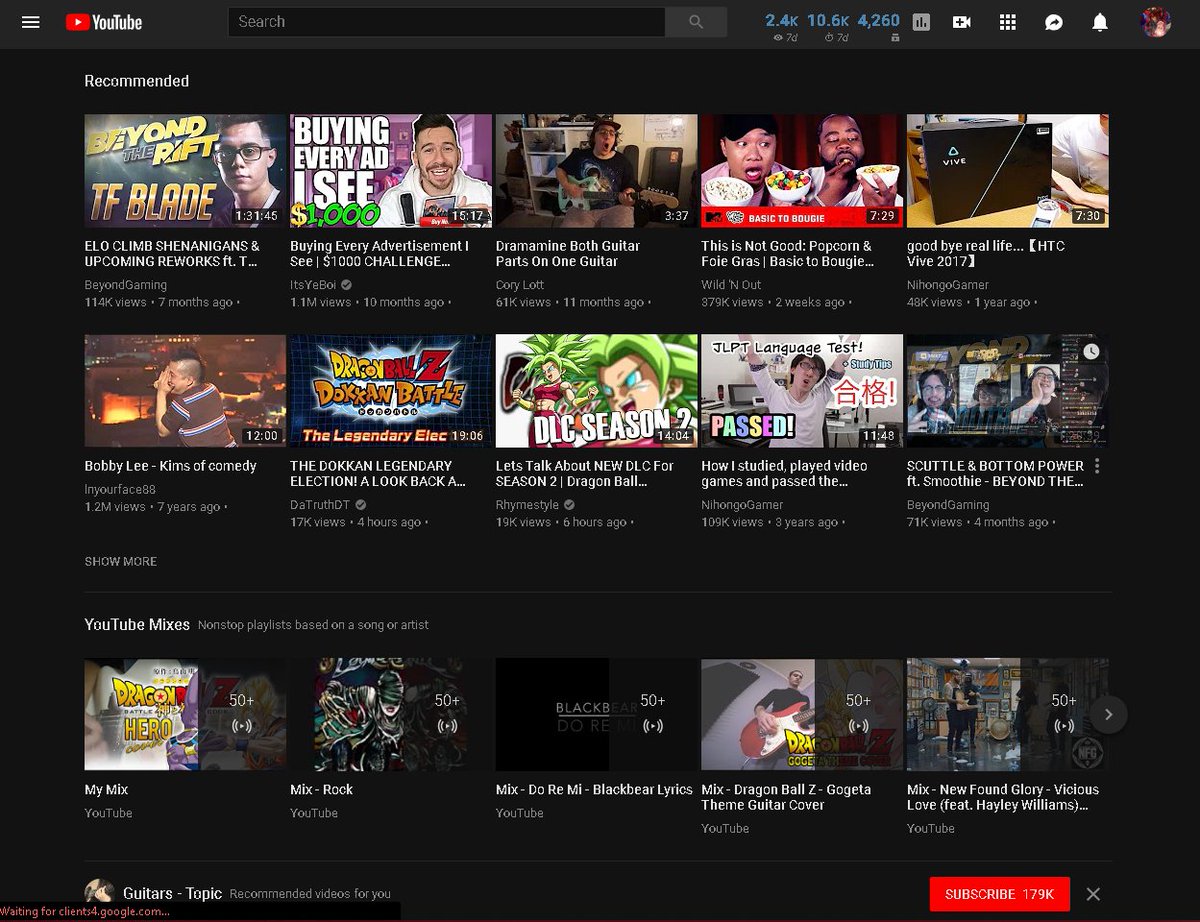The image size is (1200, 922).
Task: Open Bobby Lee Kims of comedy thumbnail
Action: (x=185, y=391)
